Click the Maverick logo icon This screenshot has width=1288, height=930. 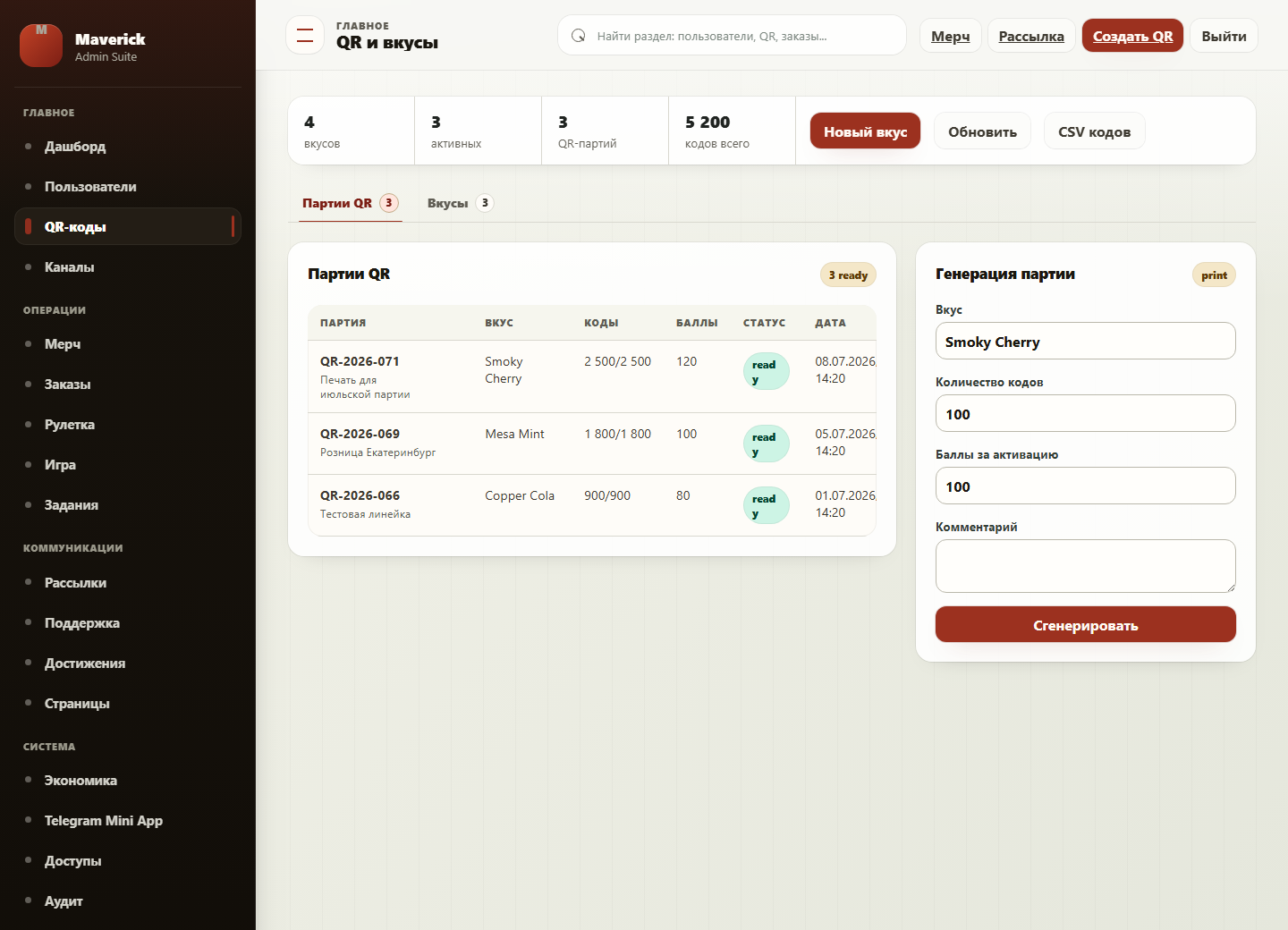tap(41, 46)
